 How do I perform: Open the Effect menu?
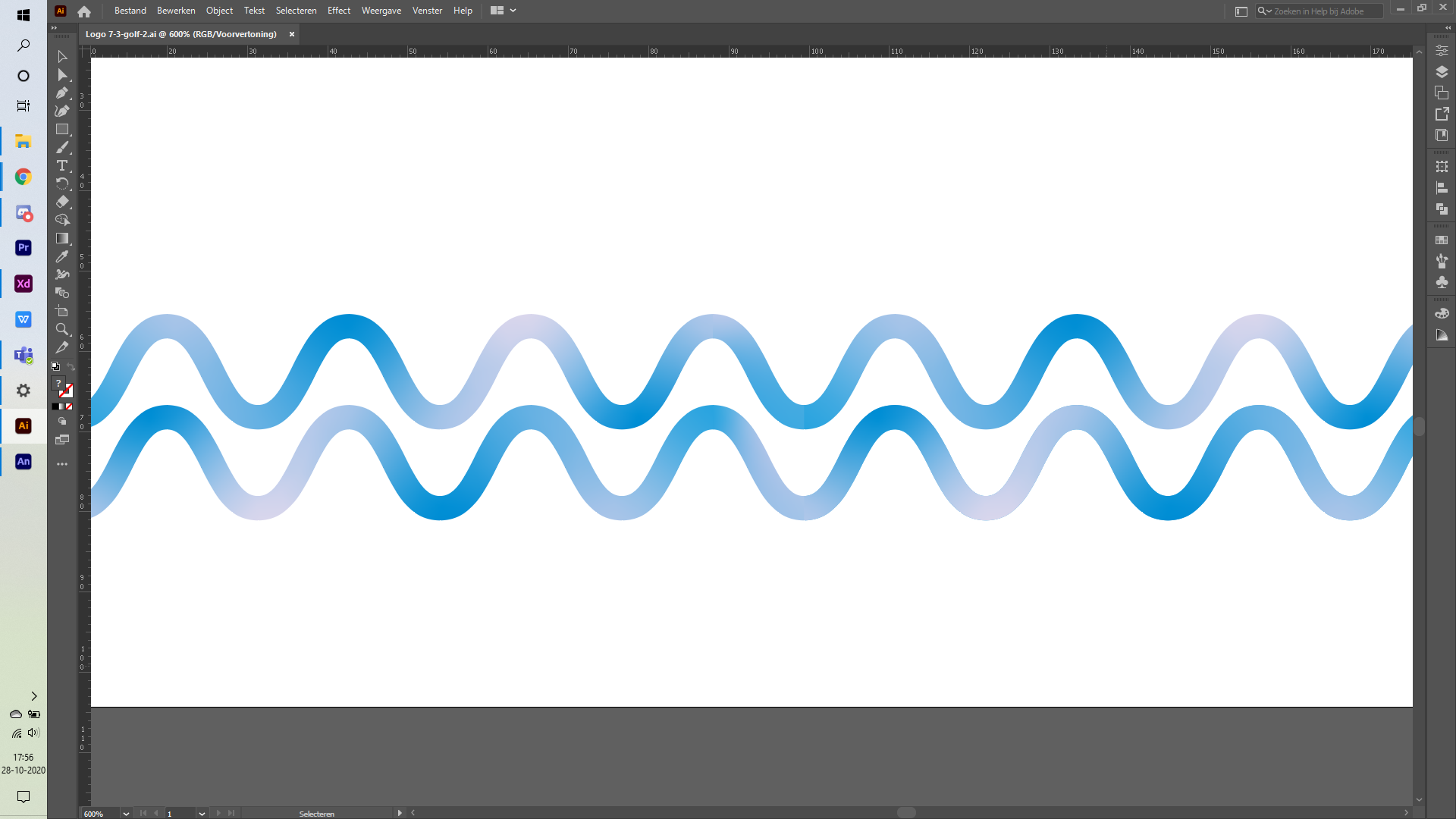pyautogui.click(x=339, y=11)
